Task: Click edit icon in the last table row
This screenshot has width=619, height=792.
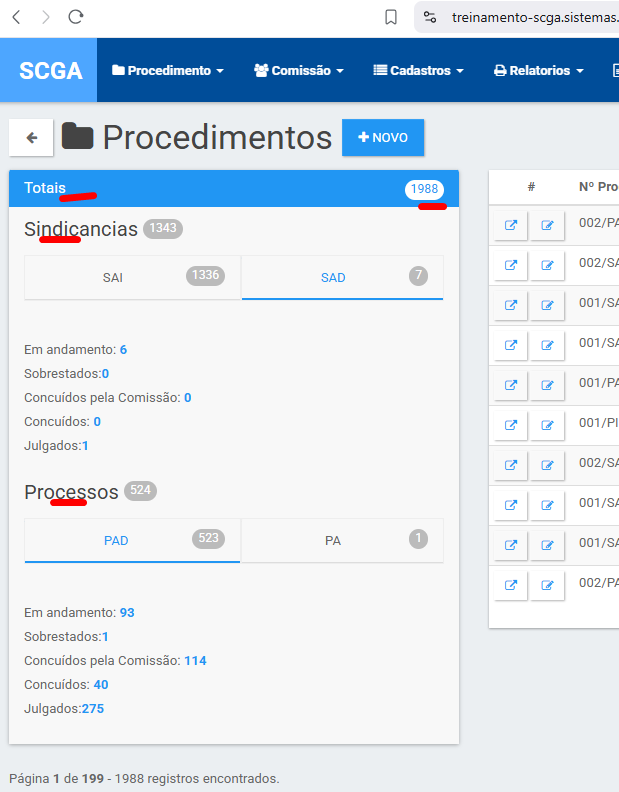Action: [x=547, y=585]
